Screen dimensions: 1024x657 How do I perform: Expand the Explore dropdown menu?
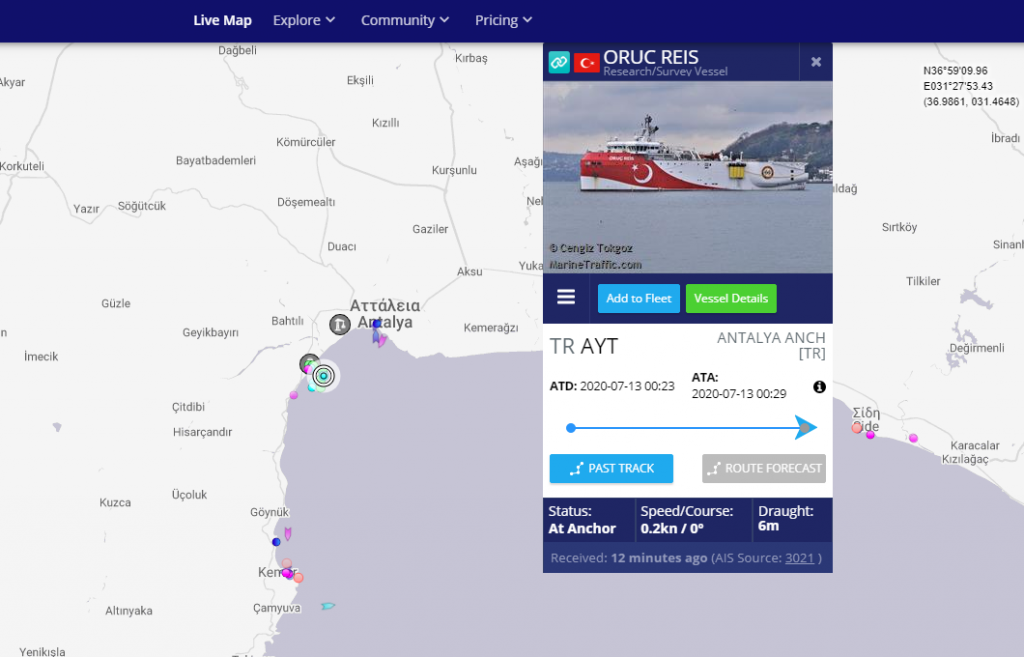point(304,20)
